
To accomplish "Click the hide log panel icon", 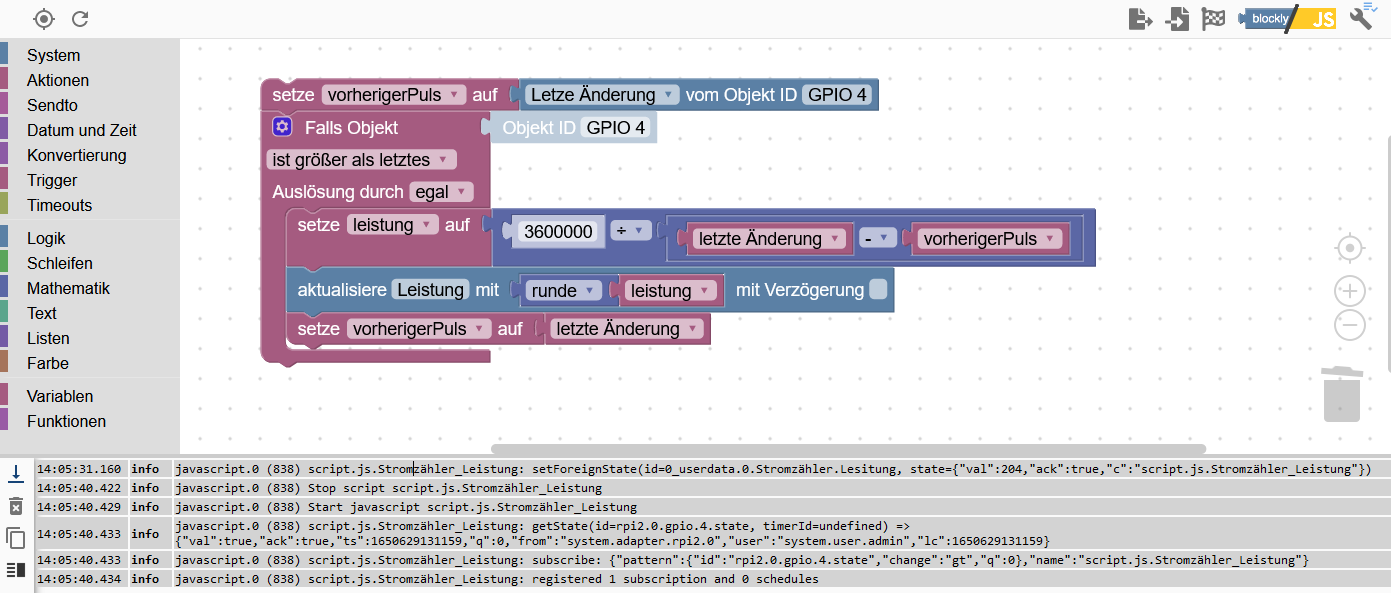I will click(x=16, y=570).
